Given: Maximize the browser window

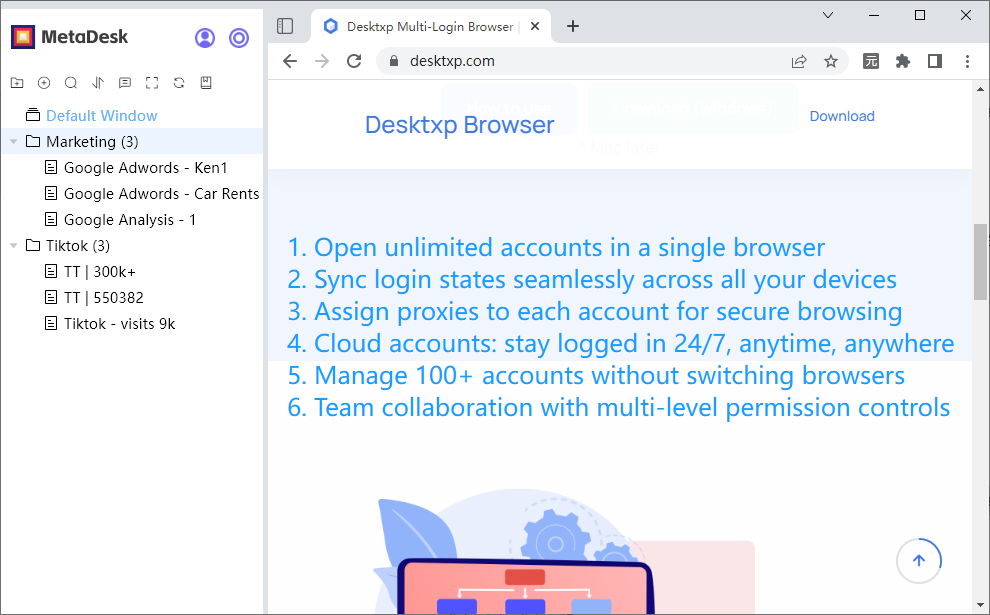Looking at the screenshot, I should click(x=920, y=15).
